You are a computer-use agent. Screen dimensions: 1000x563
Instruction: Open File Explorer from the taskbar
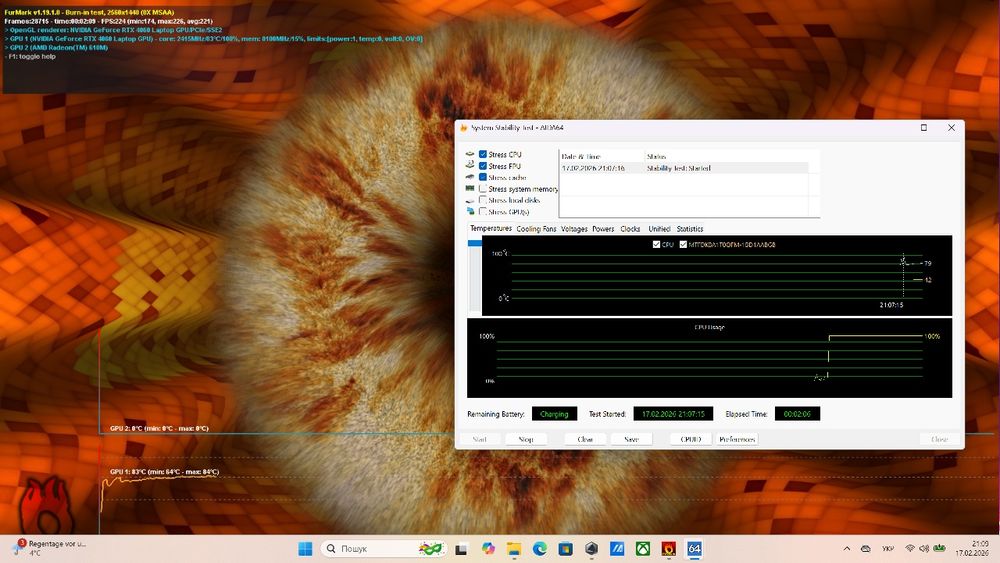514,549
